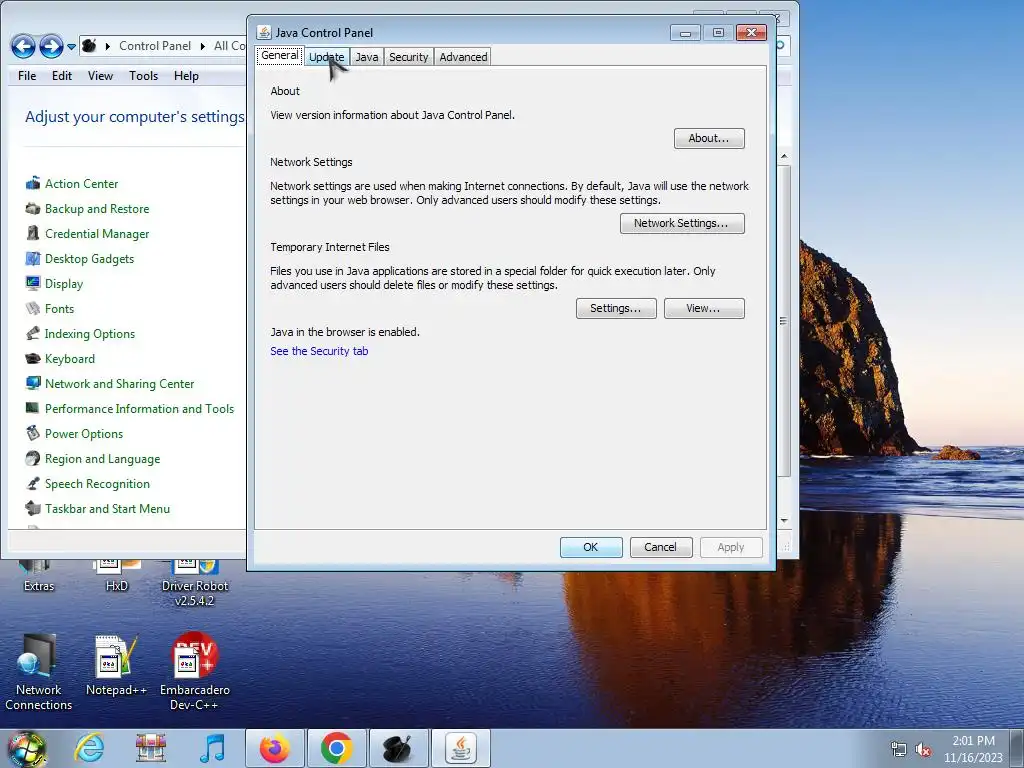Open Indexing Options

(x=89, y=334)
